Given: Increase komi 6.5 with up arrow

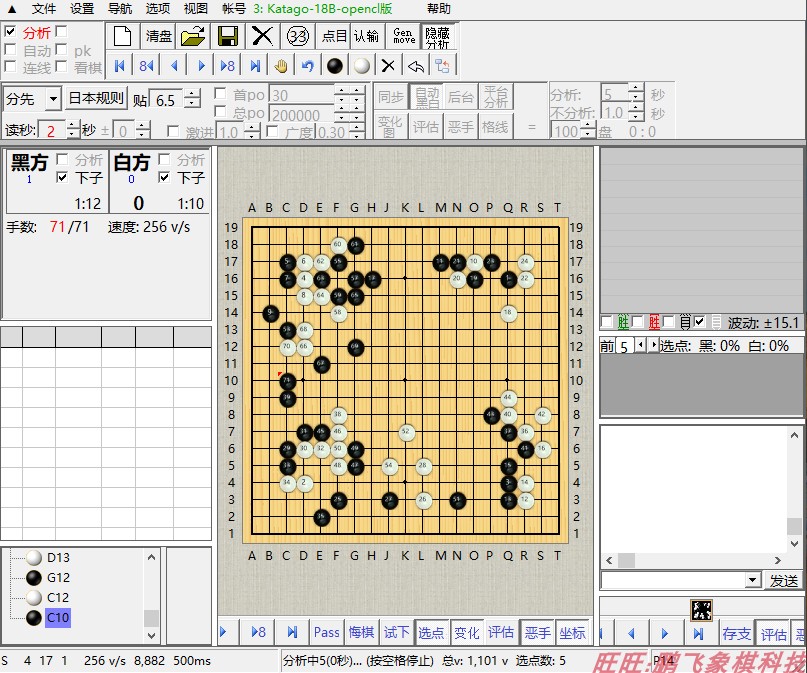Looking at the screenshot, I should (x=192, y=94).
